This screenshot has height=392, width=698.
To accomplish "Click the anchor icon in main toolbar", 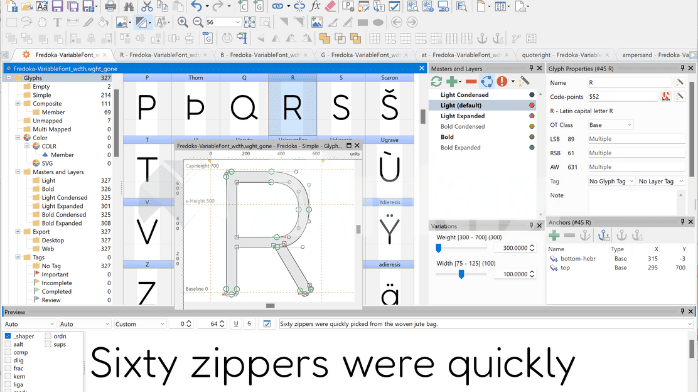I will tap(482, 38).
